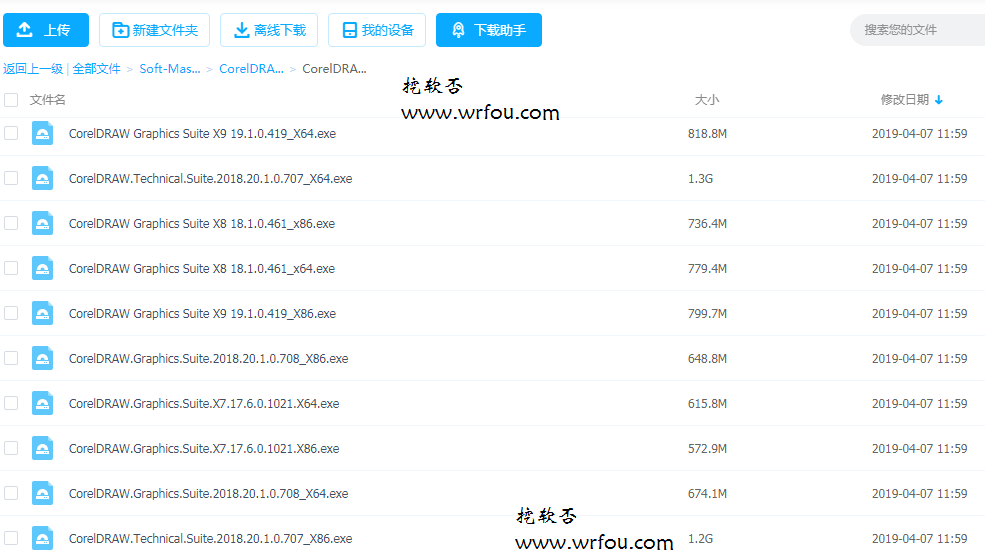Check the box for Technical.Suite 707_X86.exe

(11, 538)
